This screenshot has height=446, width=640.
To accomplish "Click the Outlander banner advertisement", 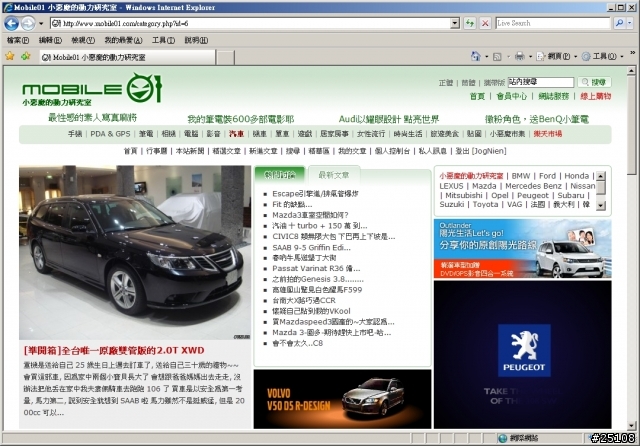I will click(x=522, y=249).
